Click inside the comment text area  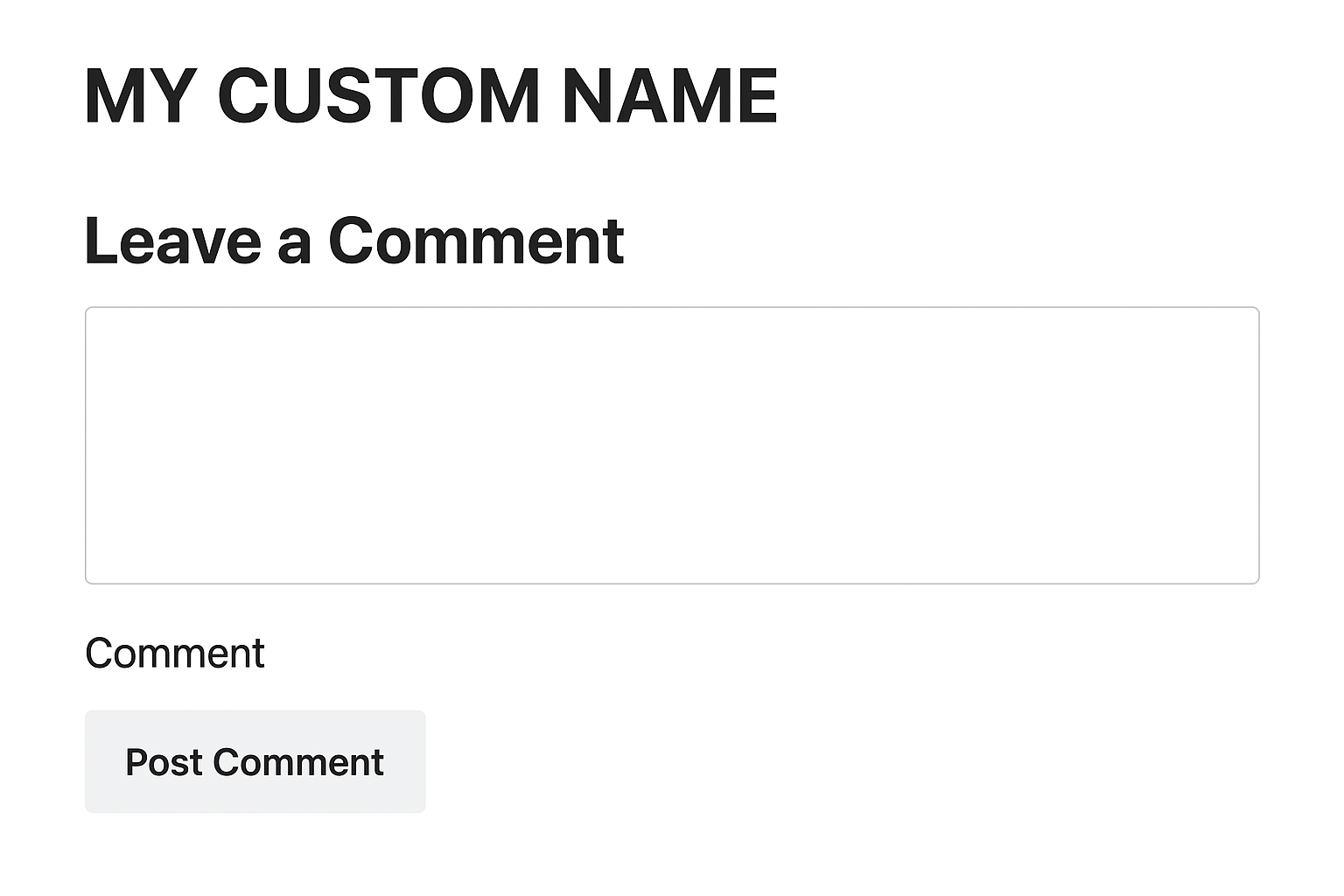click(x=671, y=444)
